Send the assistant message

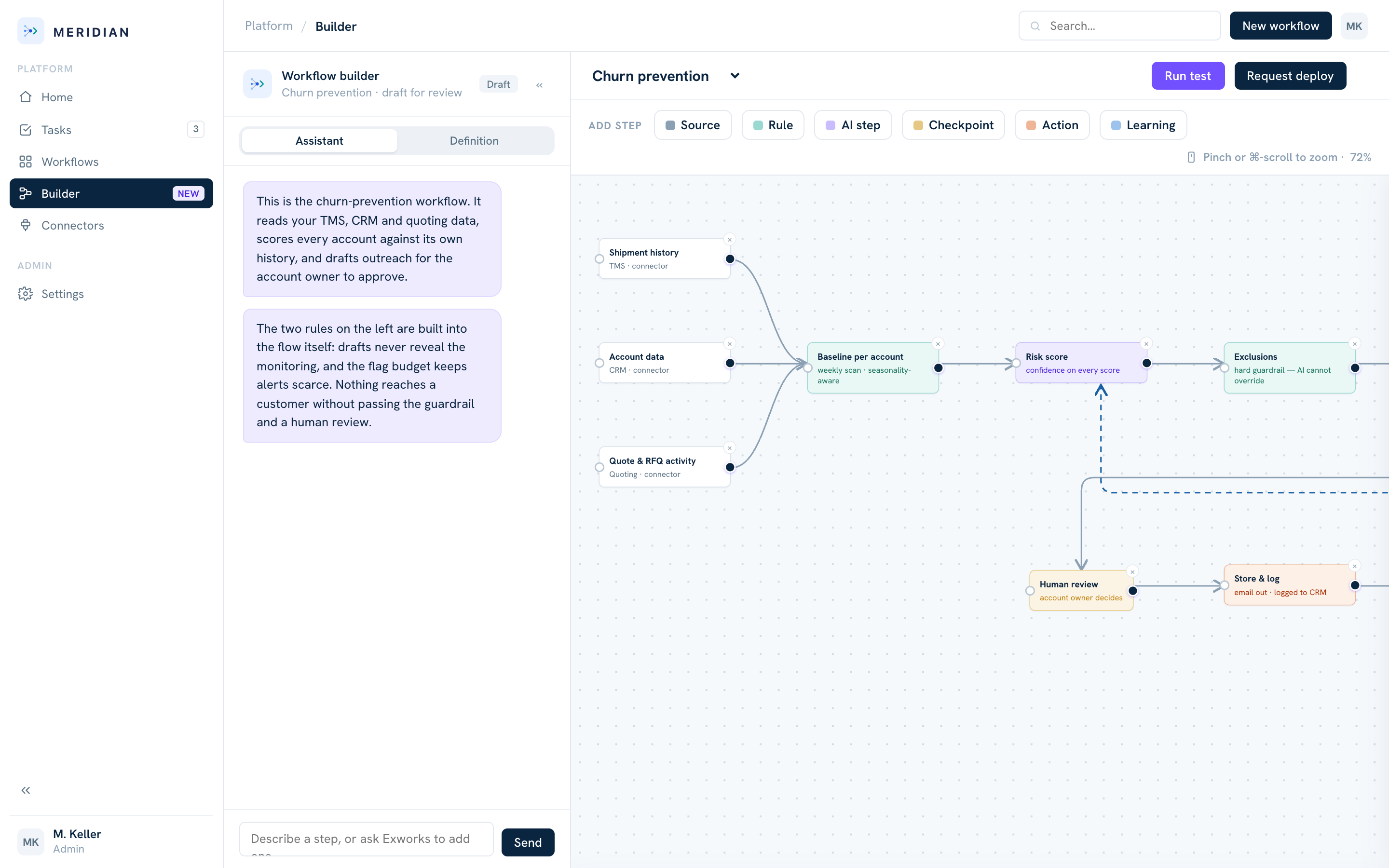528,842
